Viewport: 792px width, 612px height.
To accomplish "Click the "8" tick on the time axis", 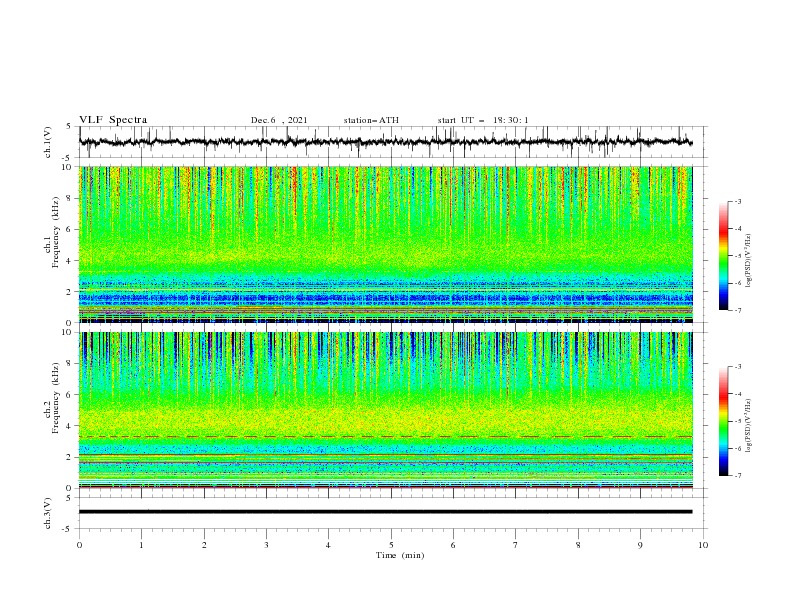I will [578, 545].
